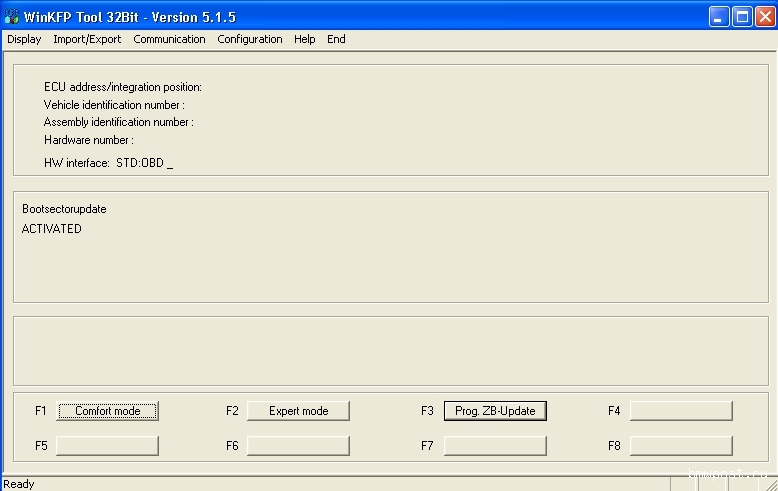Maximize the WinKFP Tool window
Image resolution: width=778 pixels, height=491 pixels.
[x=742, y=16]
